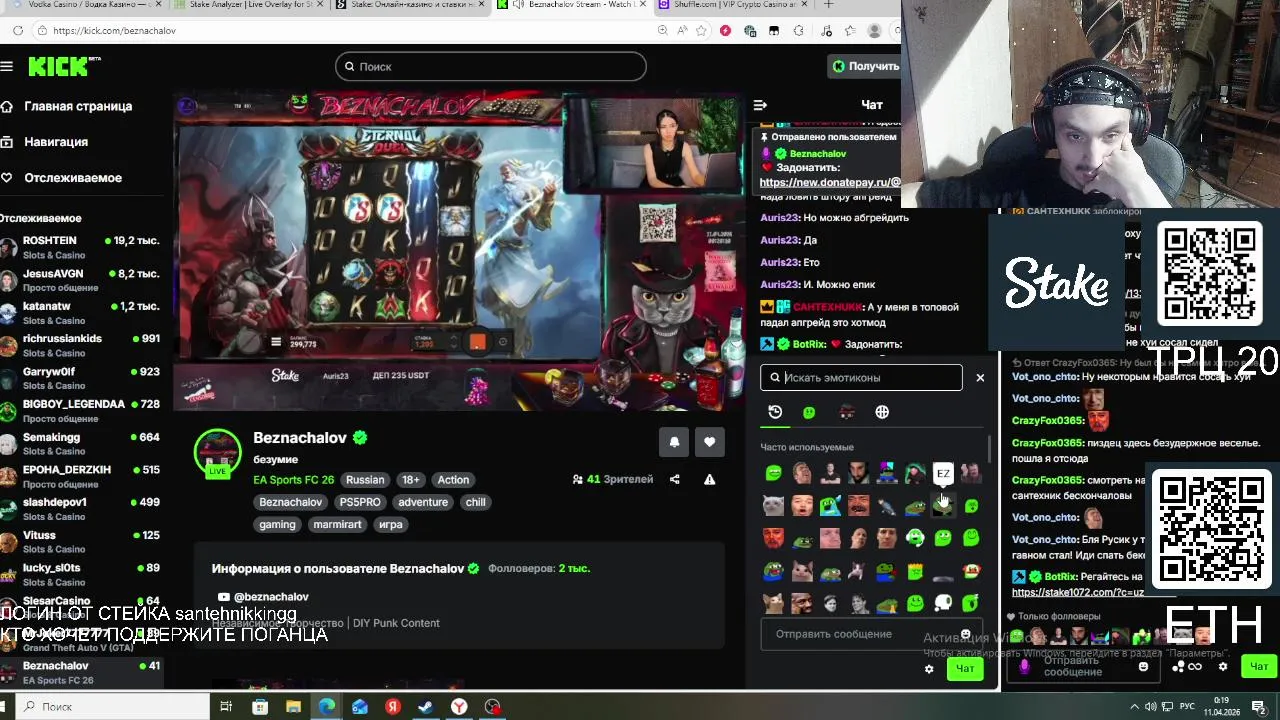Focus the Kick search field

491,66
